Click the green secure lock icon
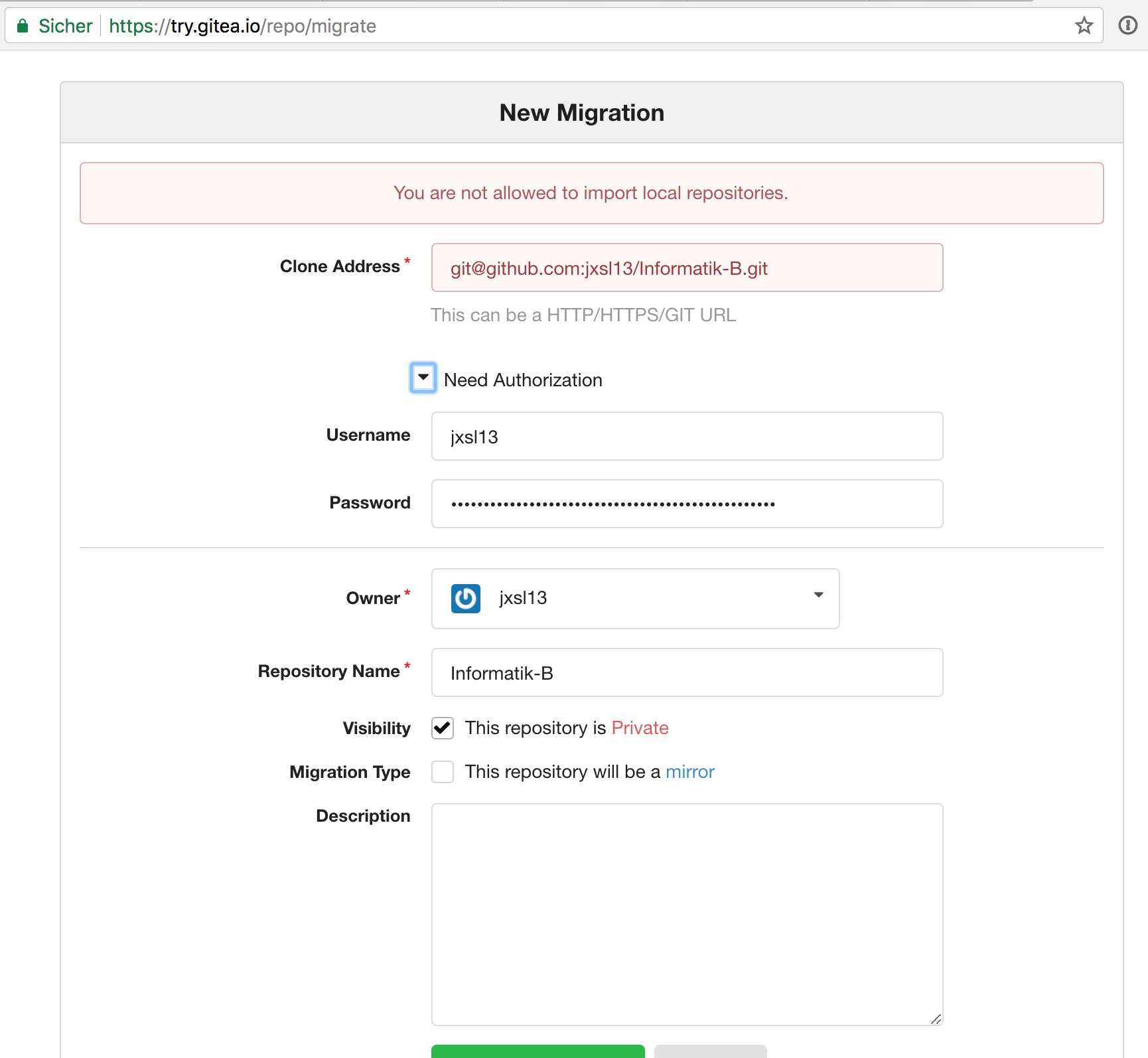 coord(23,26)
